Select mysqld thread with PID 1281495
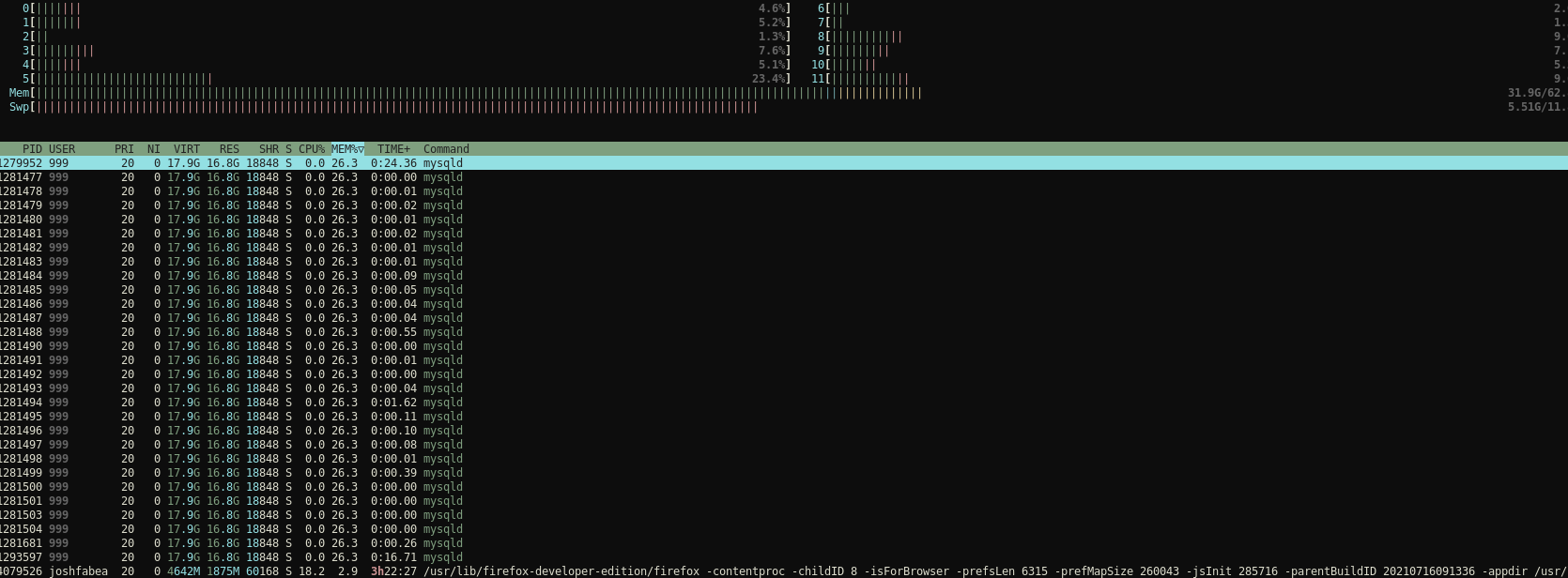 (784, 417)
